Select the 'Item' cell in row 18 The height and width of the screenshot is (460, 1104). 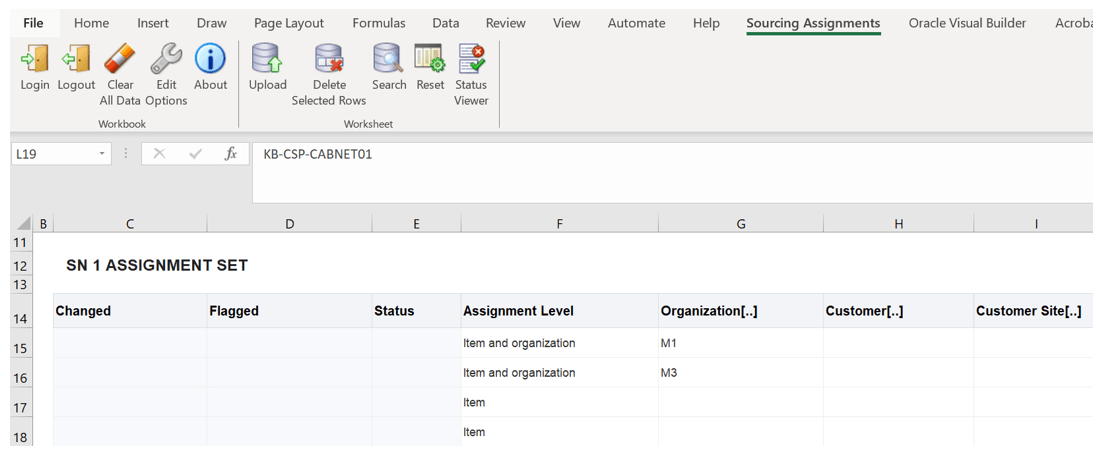[560, 432]
